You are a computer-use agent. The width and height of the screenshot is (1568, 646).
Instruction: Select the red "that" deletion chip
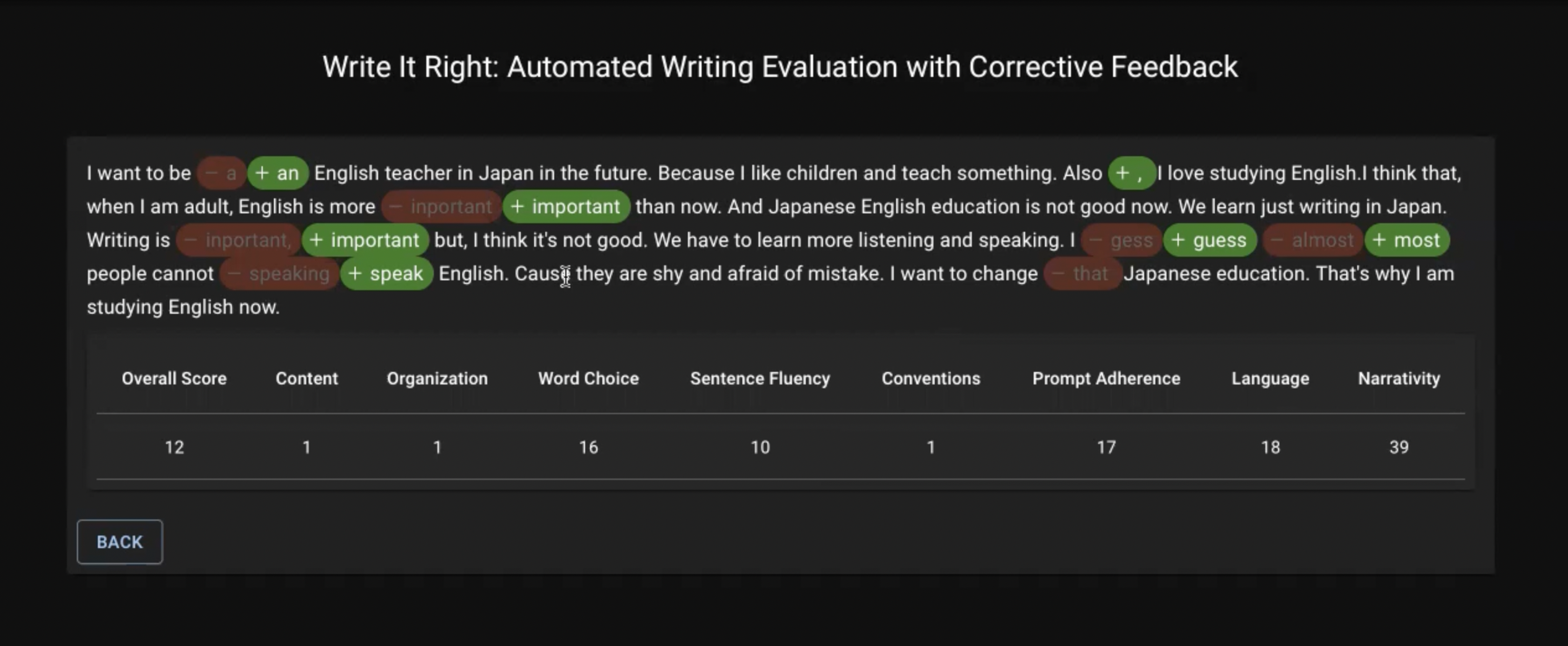(1081, 273)
